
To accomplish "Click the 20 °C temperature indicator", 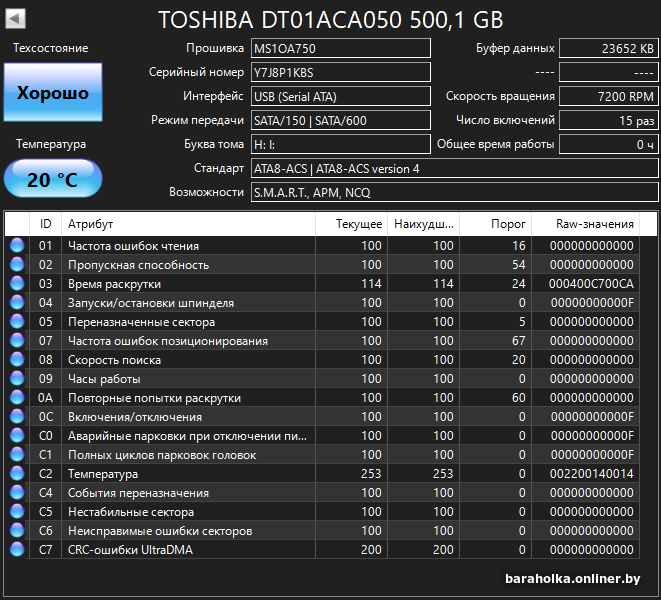I will 52,180.
